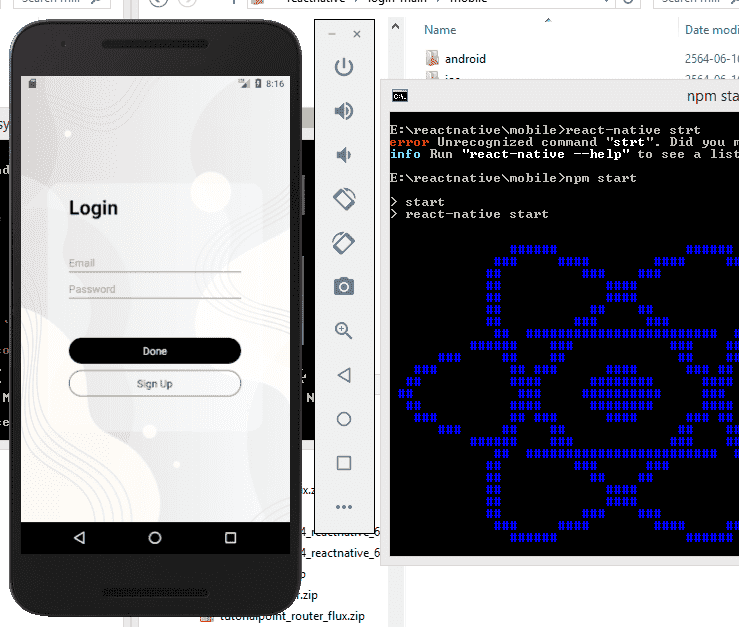Click the emulator power button icon
The height and width of the screenshot is (627, 739).
click(x=344, y=67)
